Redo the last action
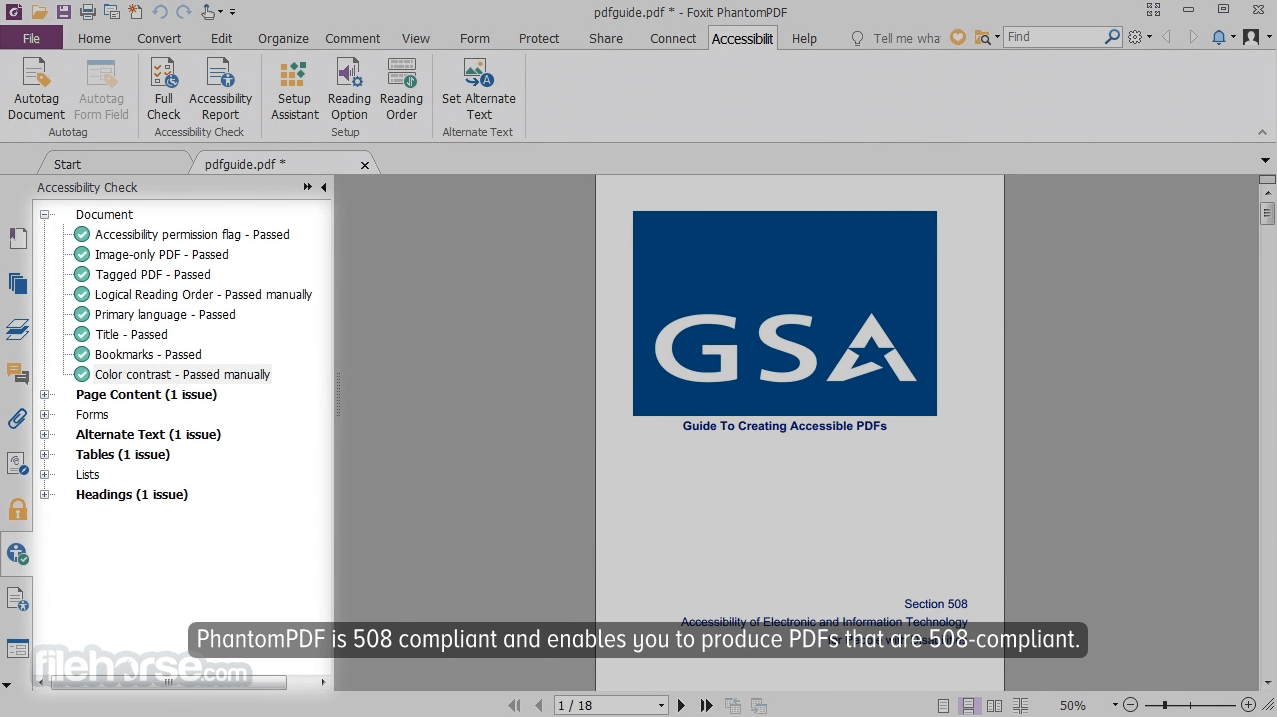1277x717 pixels. click(183, 12)
